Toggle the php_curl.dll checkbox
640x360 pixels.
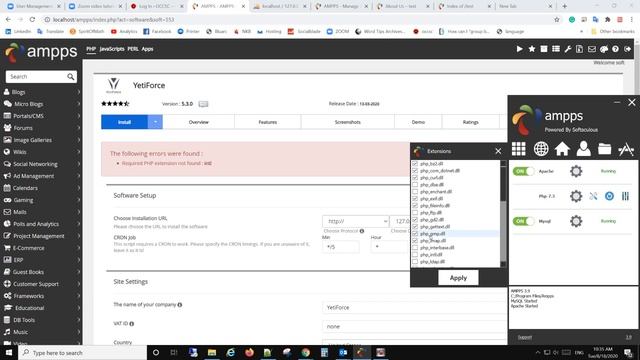(415, 178)
